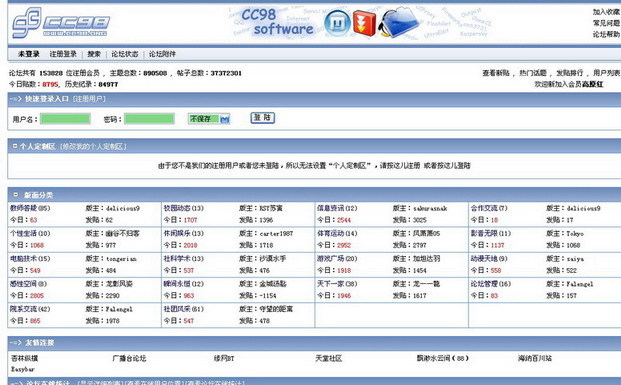This screenshot has width=621, height=385.
Task: Collapse the 个人定制区 section via its header icon
Action: point(15,146)
